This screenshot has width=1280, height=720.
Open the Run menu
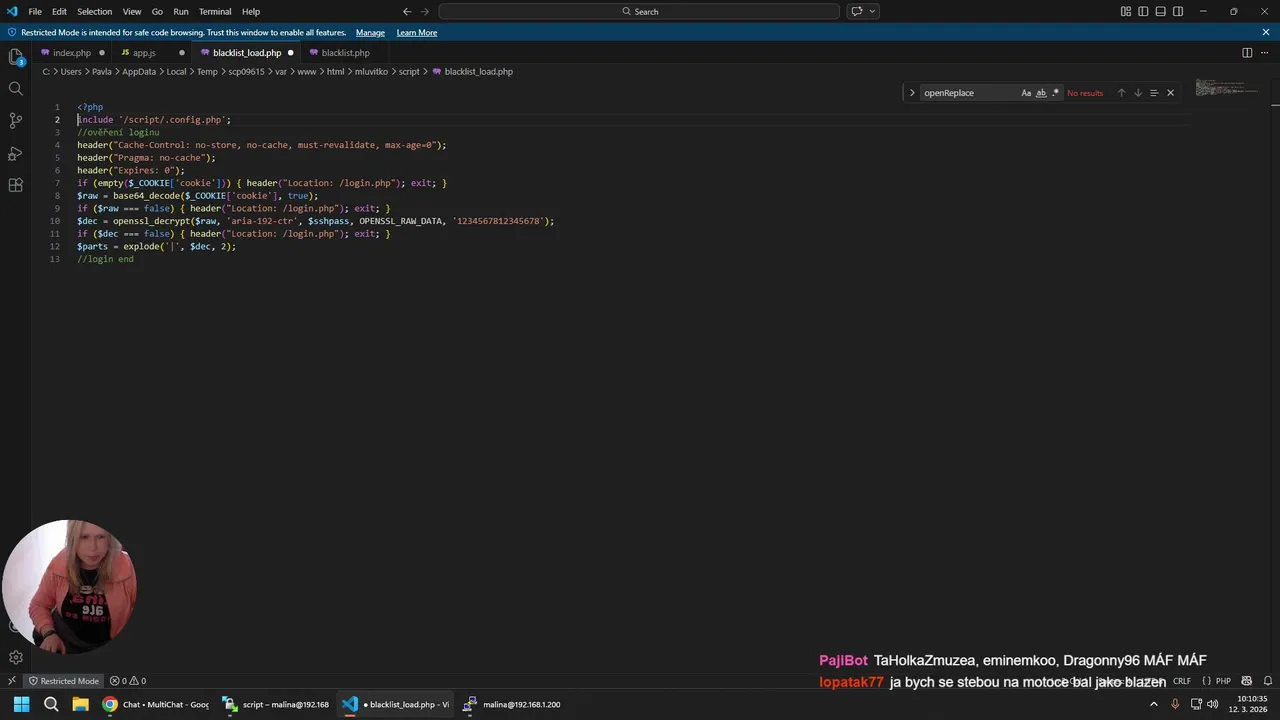point(181,11)
